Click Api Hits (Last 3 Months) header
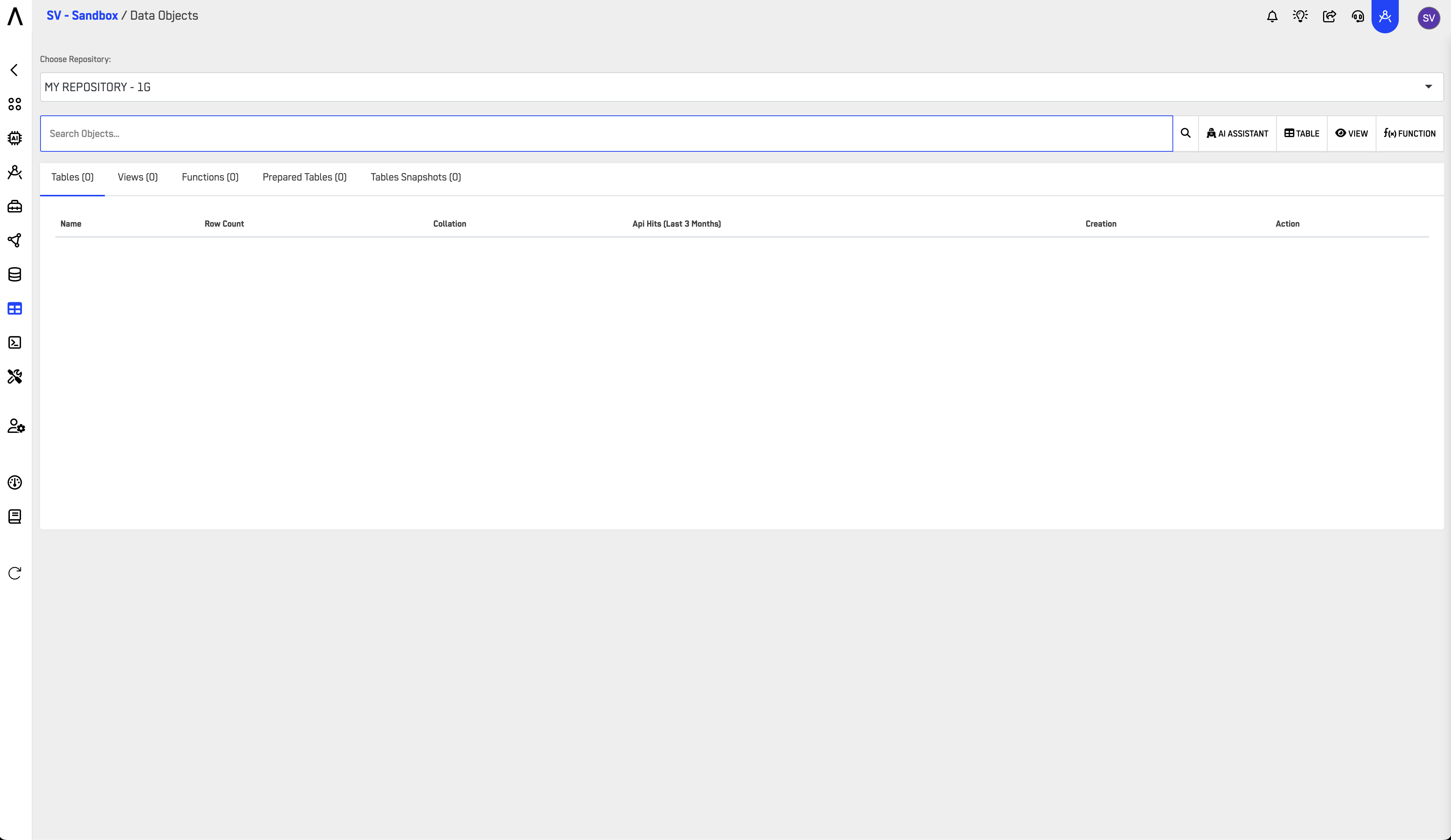Image resolution: width=1451 pixels, height=840 pixels. point(677,224)
